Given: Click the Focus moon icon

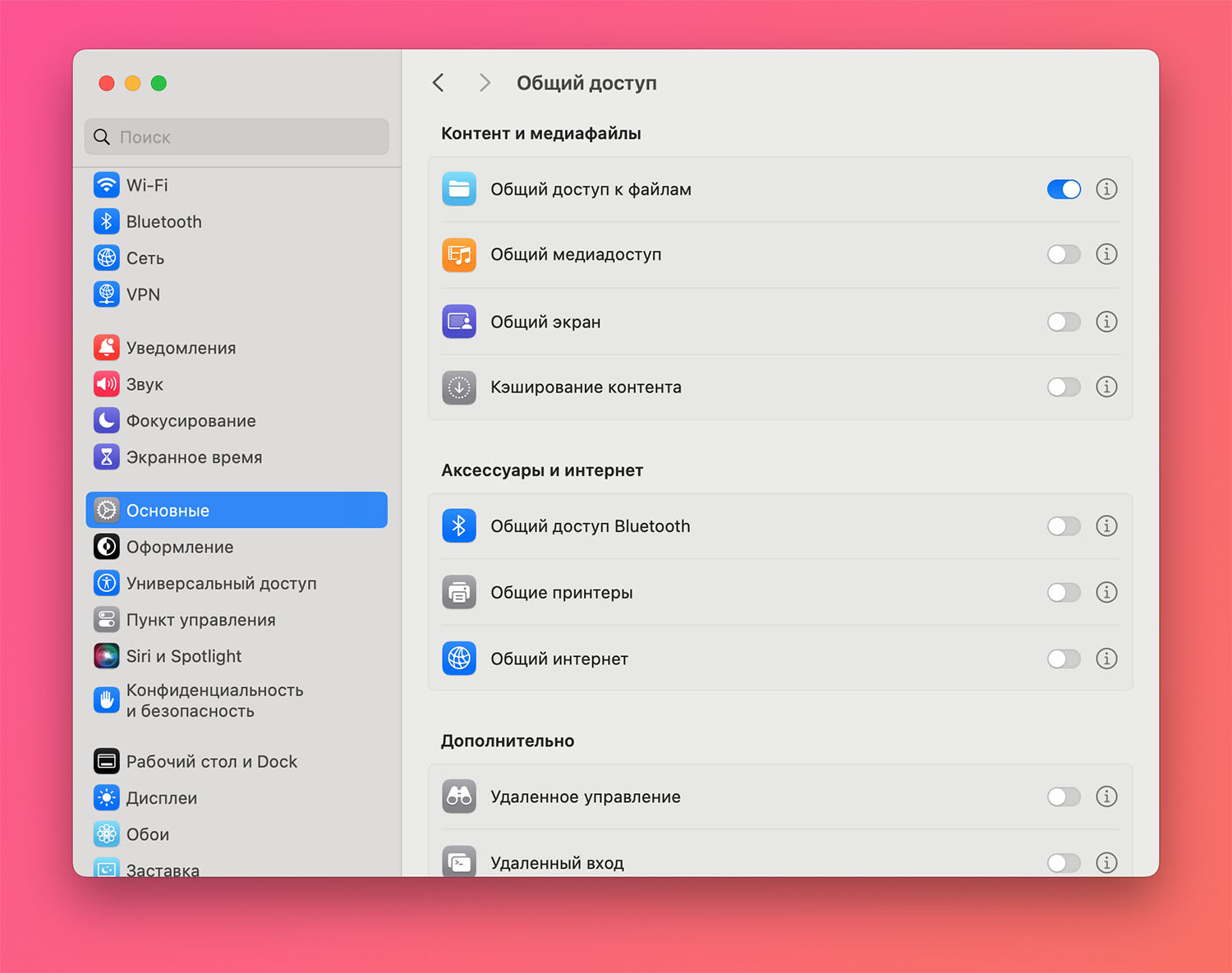Looking at the screenshot, I should pyautogui.click(x=107, y=421).
